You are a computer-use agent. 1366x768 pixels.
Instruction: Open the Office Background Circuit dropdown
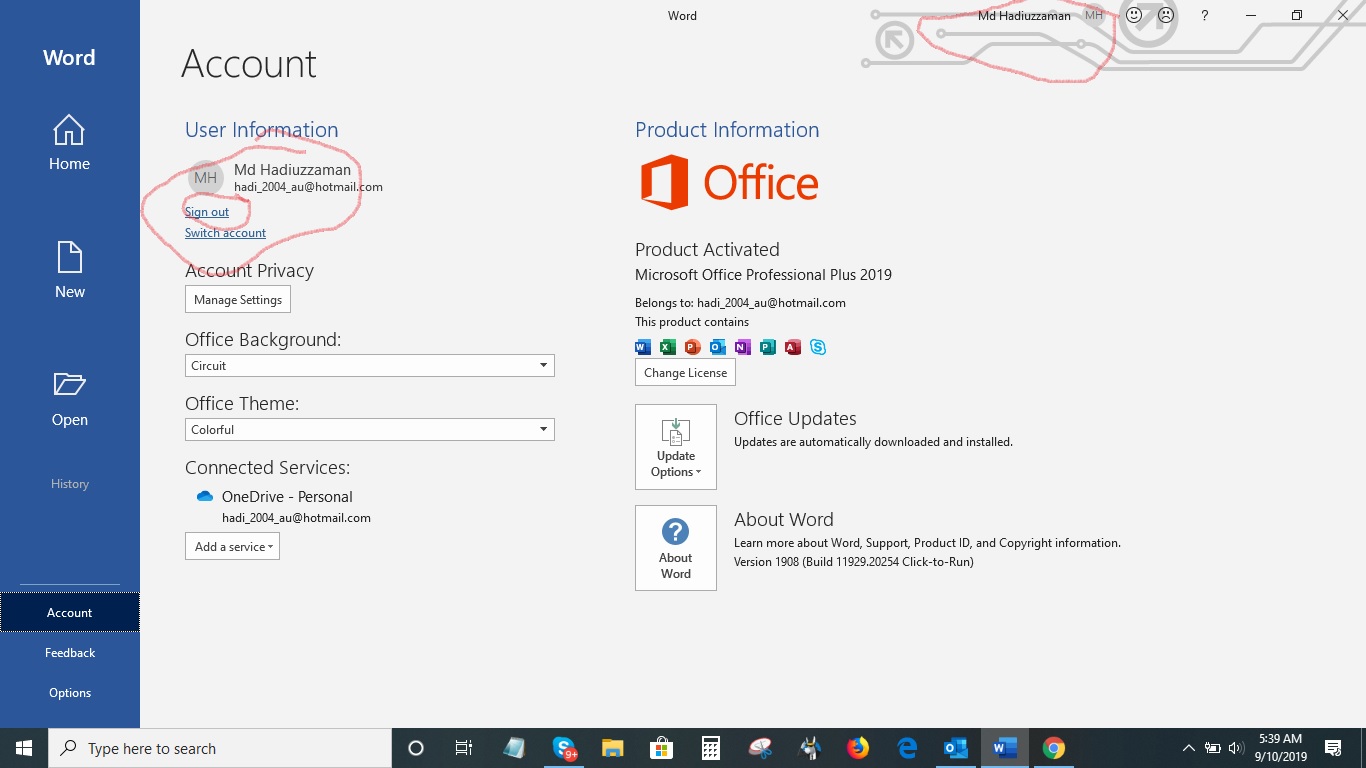pyautogui.click(x=369, y=366)
